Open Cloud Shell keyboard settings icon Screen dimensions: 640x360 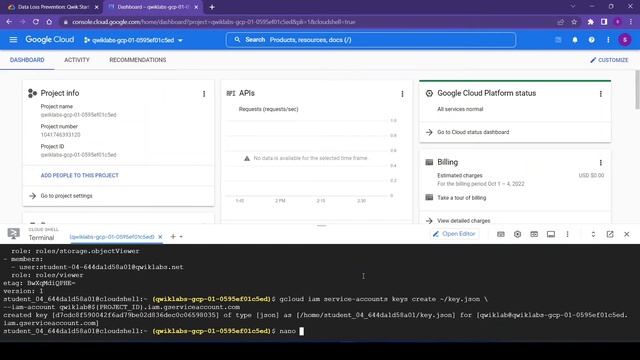coord(501,234)
